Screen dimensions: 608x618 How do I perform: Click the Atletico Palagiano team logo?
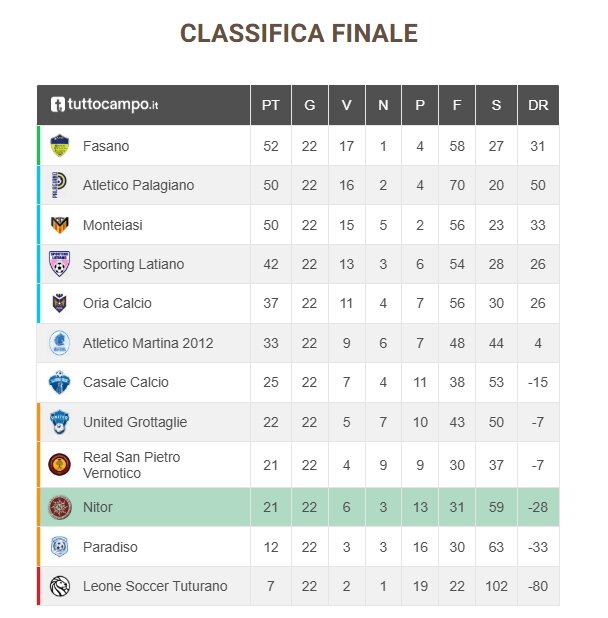[59, 185]
